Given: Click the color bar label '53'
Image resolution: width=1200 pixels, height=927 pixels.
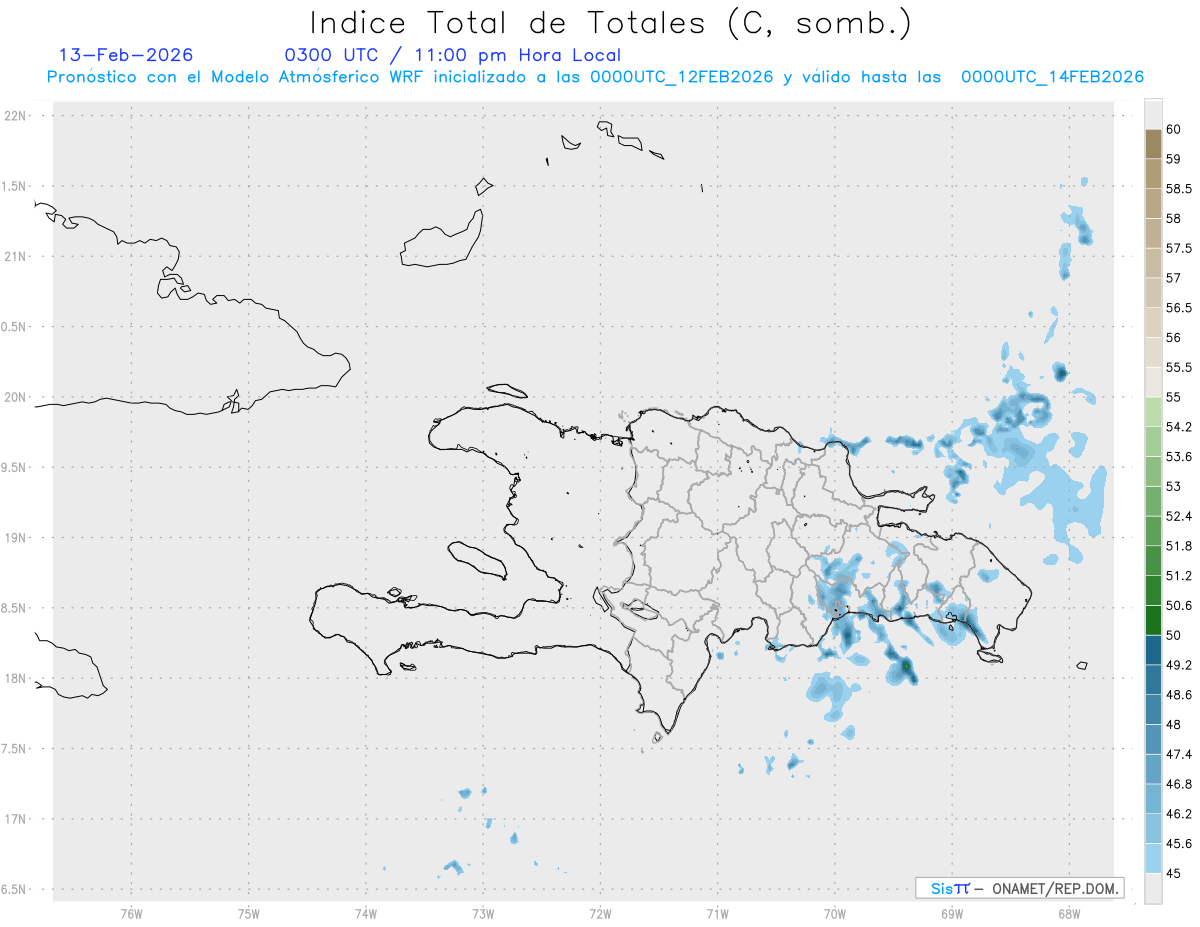Looking at the screenshot, I should click(x=1174, y=486).
